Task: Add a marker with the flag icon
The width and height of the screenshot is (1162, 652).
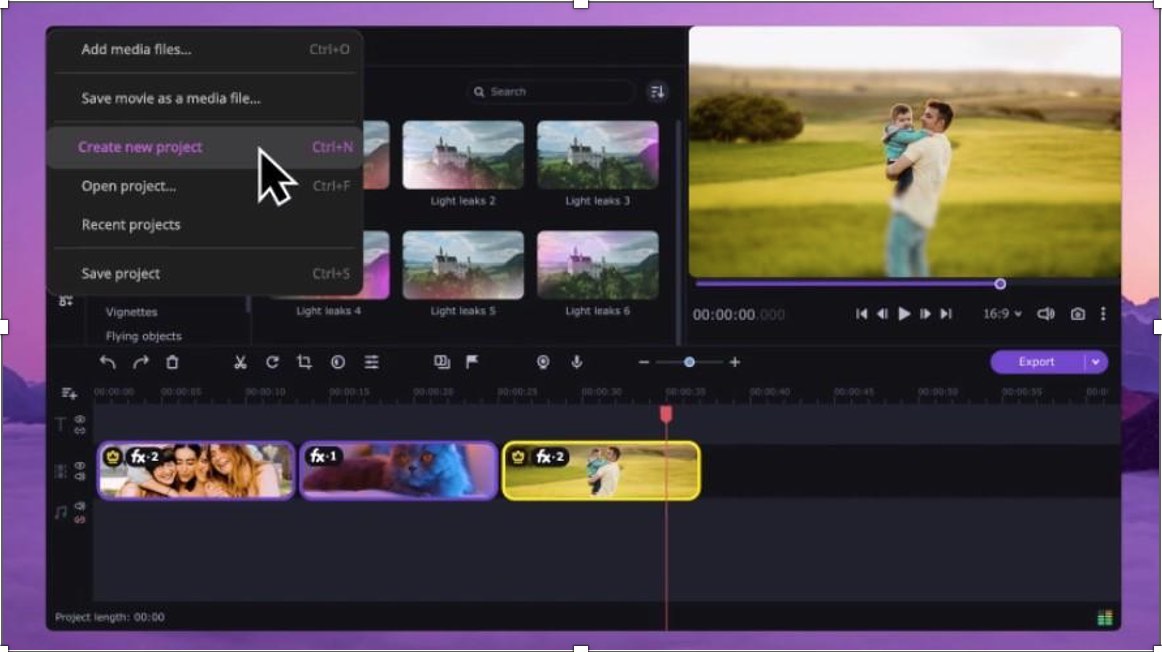Action: tap(472, 362)
